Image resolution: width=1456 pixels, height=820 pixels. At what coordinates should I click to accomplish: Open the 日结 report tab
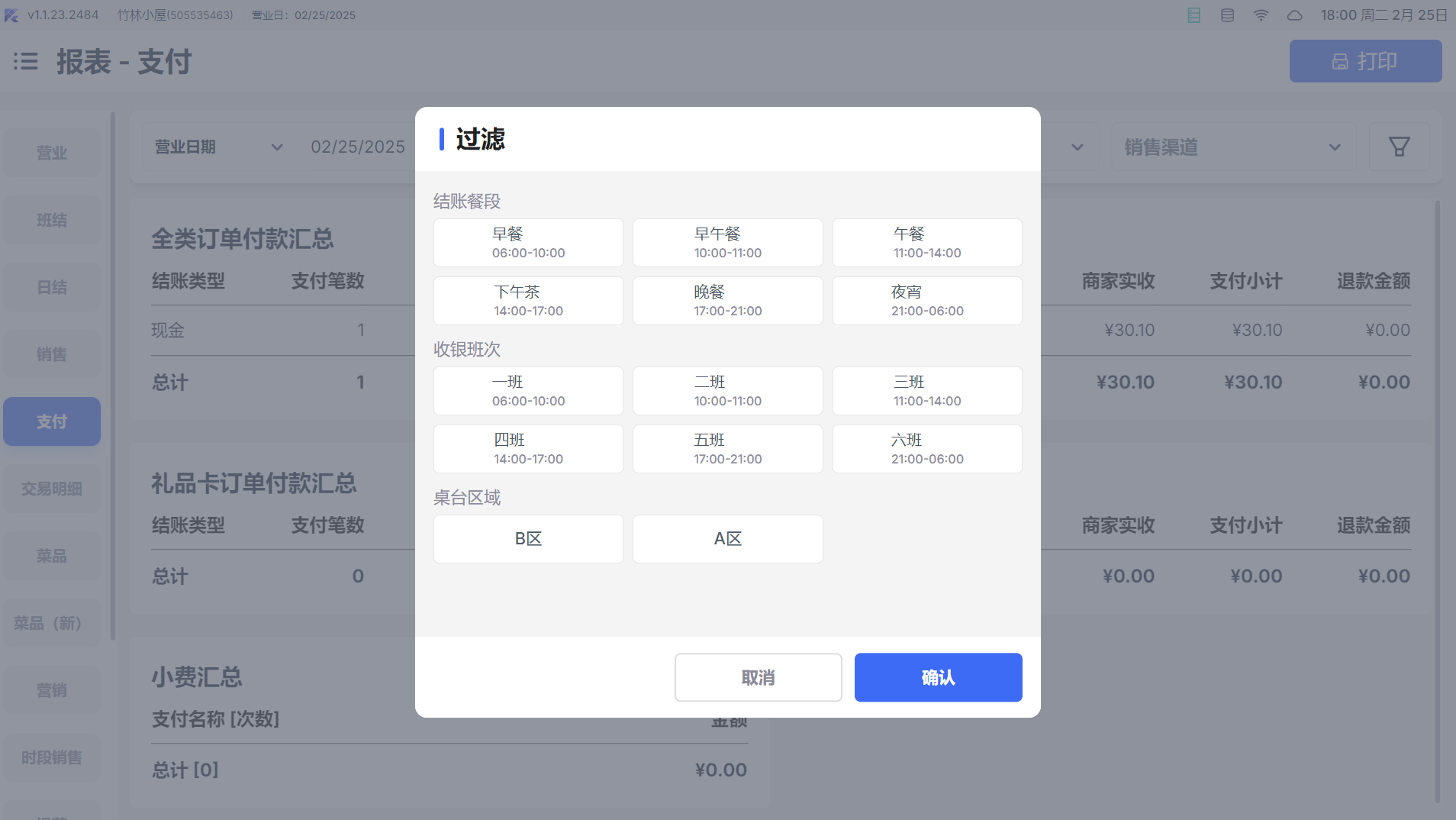coord(52,287)
